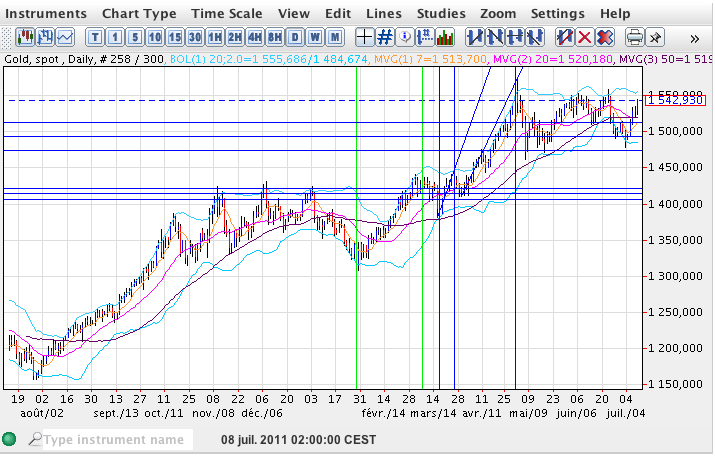Open the Studies menu
Viewport: 715px width, 458px height.
click(441, 14)
